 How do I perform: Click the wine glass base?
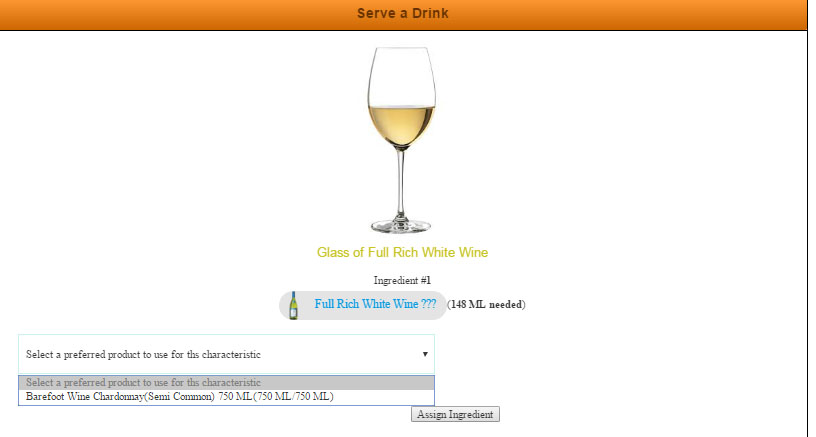tap(401, 226)
